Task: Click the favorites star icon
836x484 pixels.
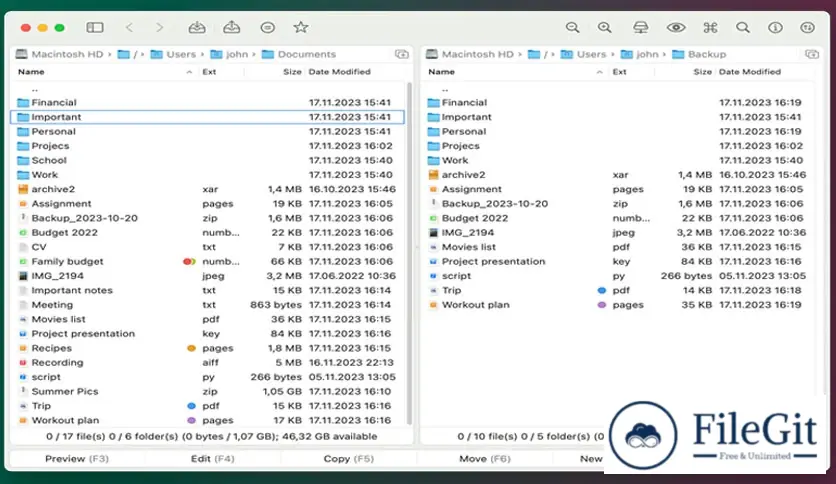Action: [301, 27]
